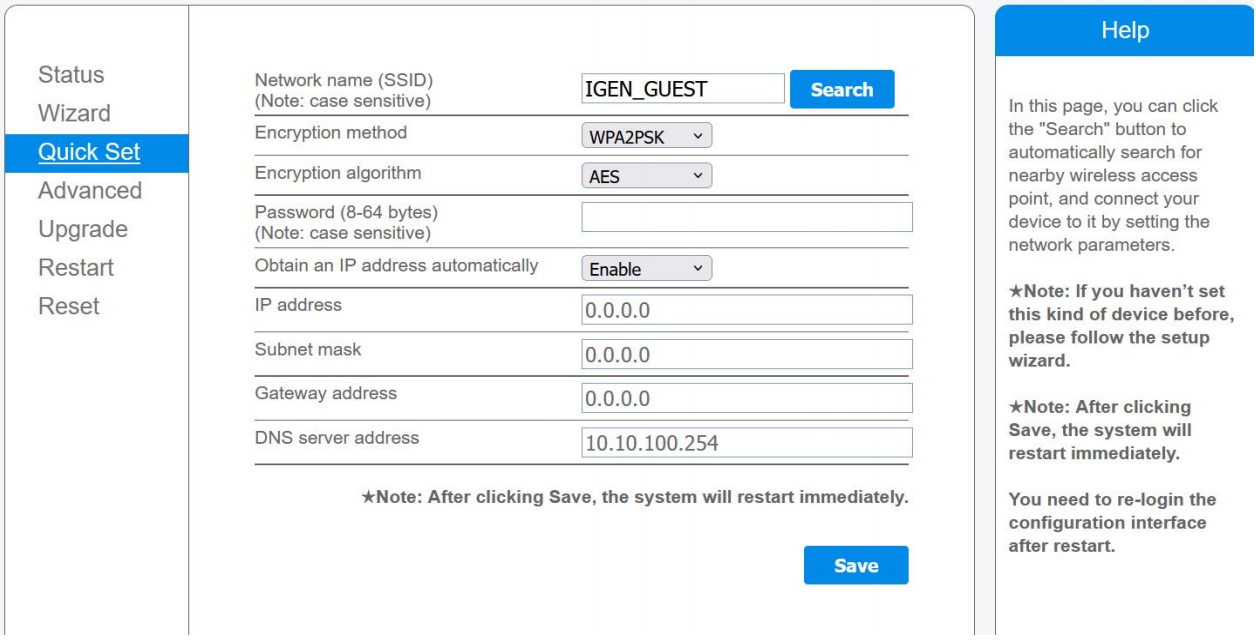Screen dimensions: 1256x640
Task: Open the Encryption algorithm AES dropdown
Action: tap(646, 177)
